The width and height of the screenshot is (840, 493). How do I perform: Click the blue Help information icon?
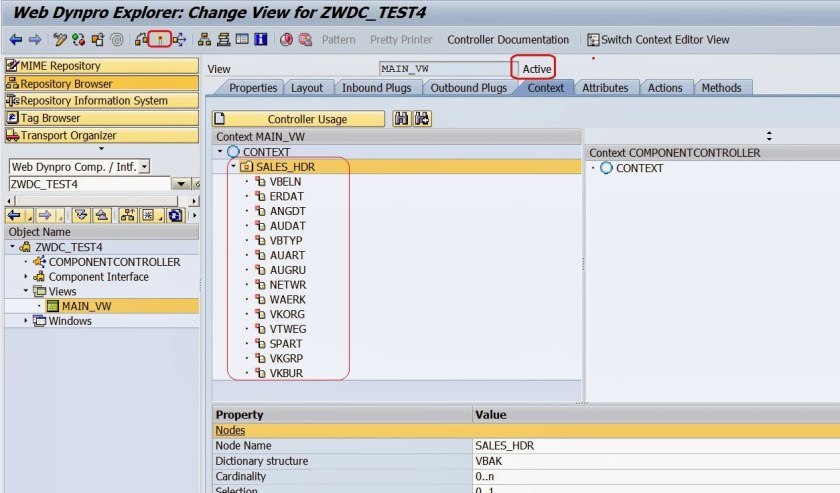261,40
